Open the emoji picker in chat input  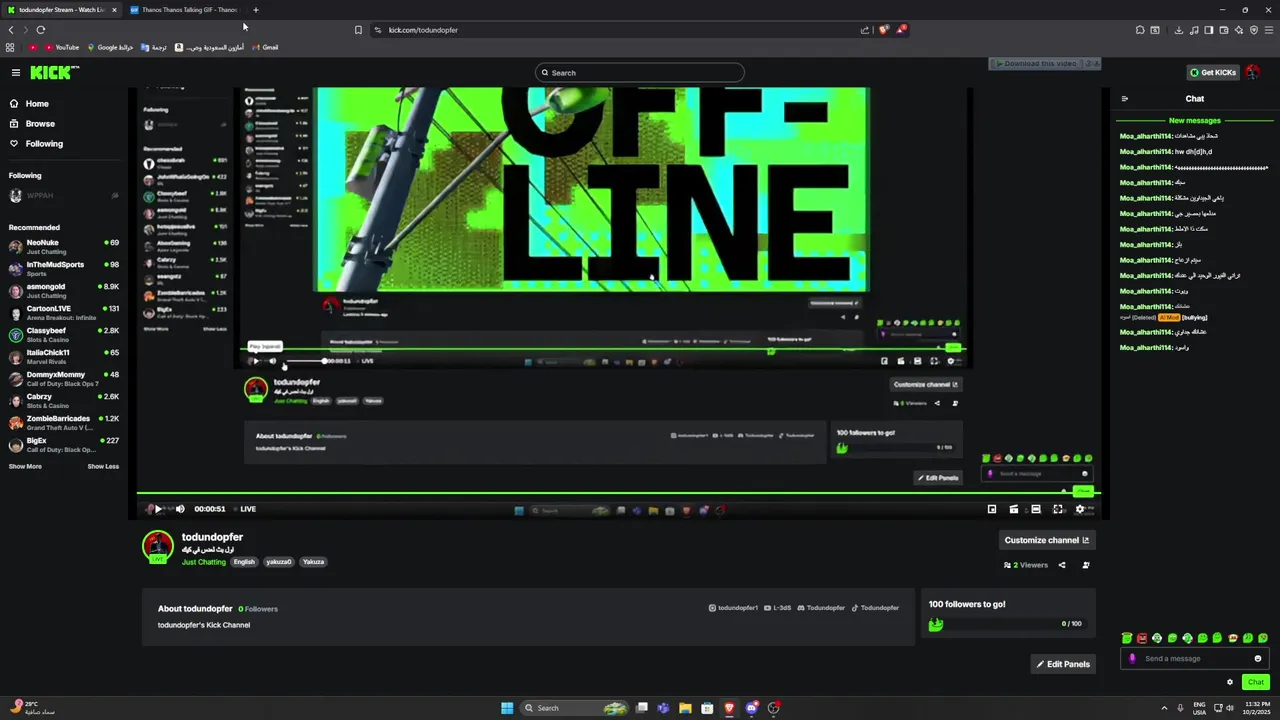(x=1258, y=658)
